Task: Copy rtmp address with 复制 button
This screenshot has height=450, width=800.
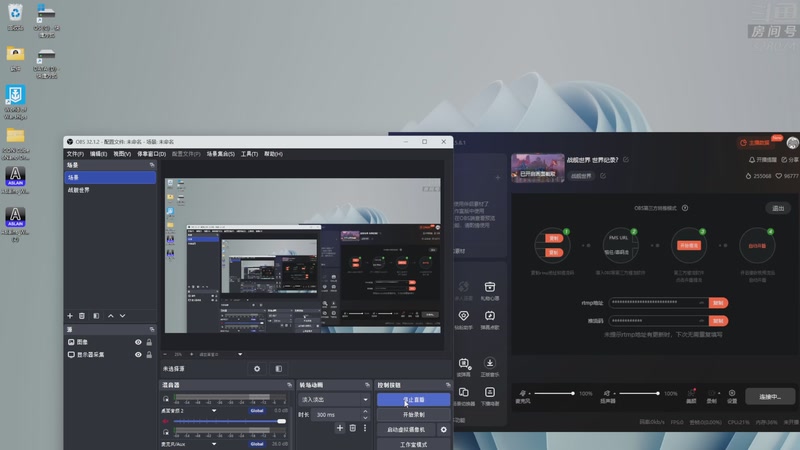Action: coord(718,303)
